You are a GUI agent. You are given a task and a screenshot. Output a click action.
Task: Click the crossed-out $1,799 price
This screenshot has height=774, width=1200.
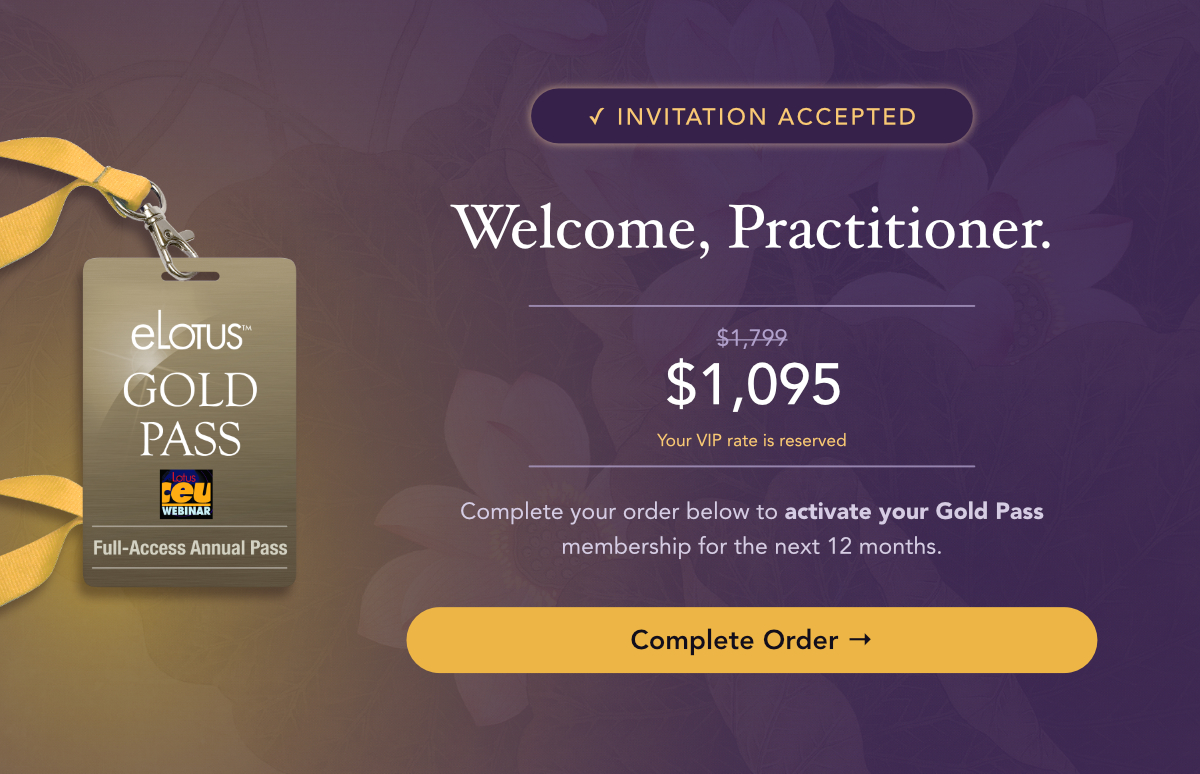tap(752, 338)
